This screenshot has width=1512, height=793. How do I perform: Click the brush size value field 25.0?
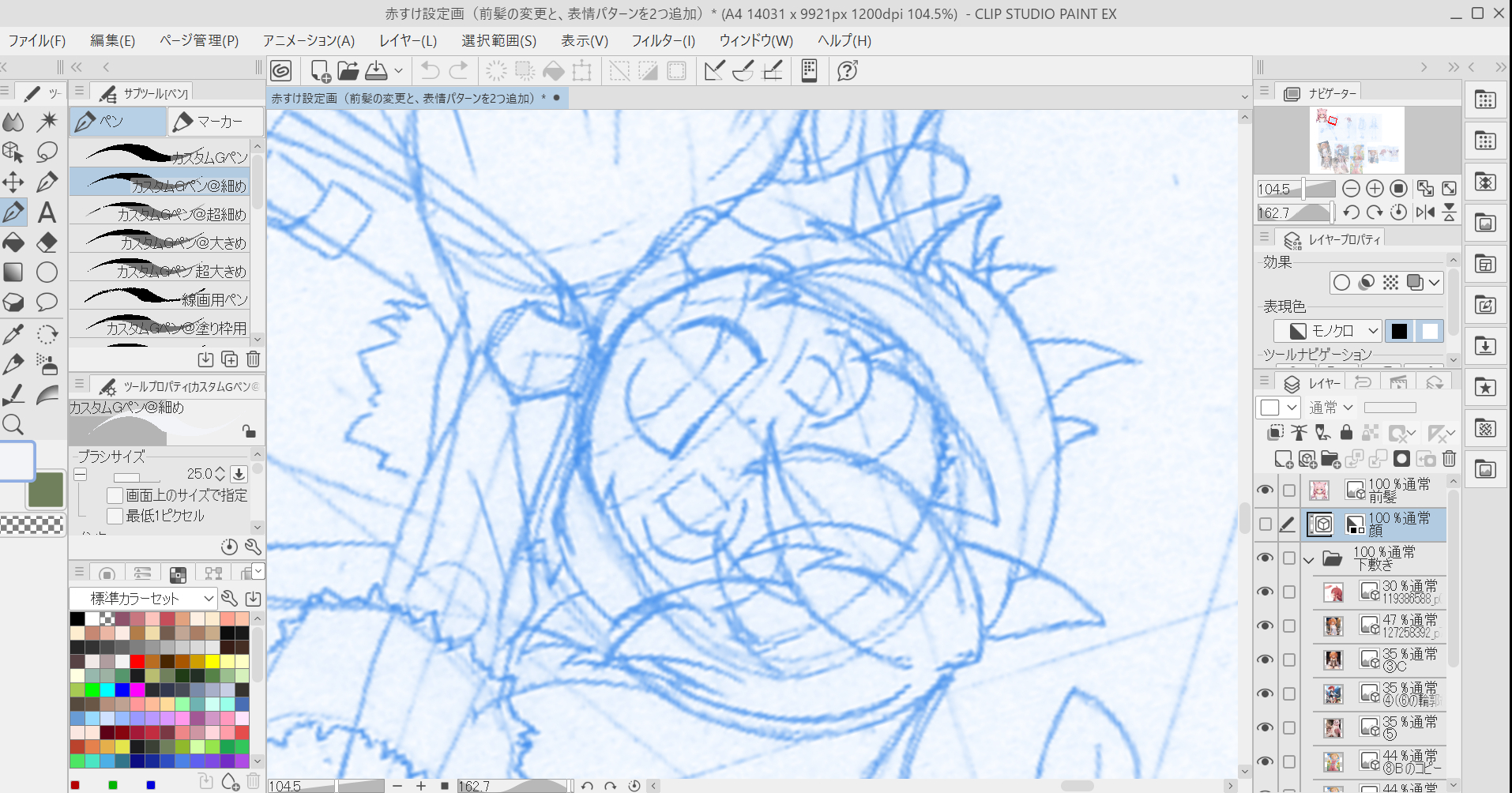pos(200,474)
